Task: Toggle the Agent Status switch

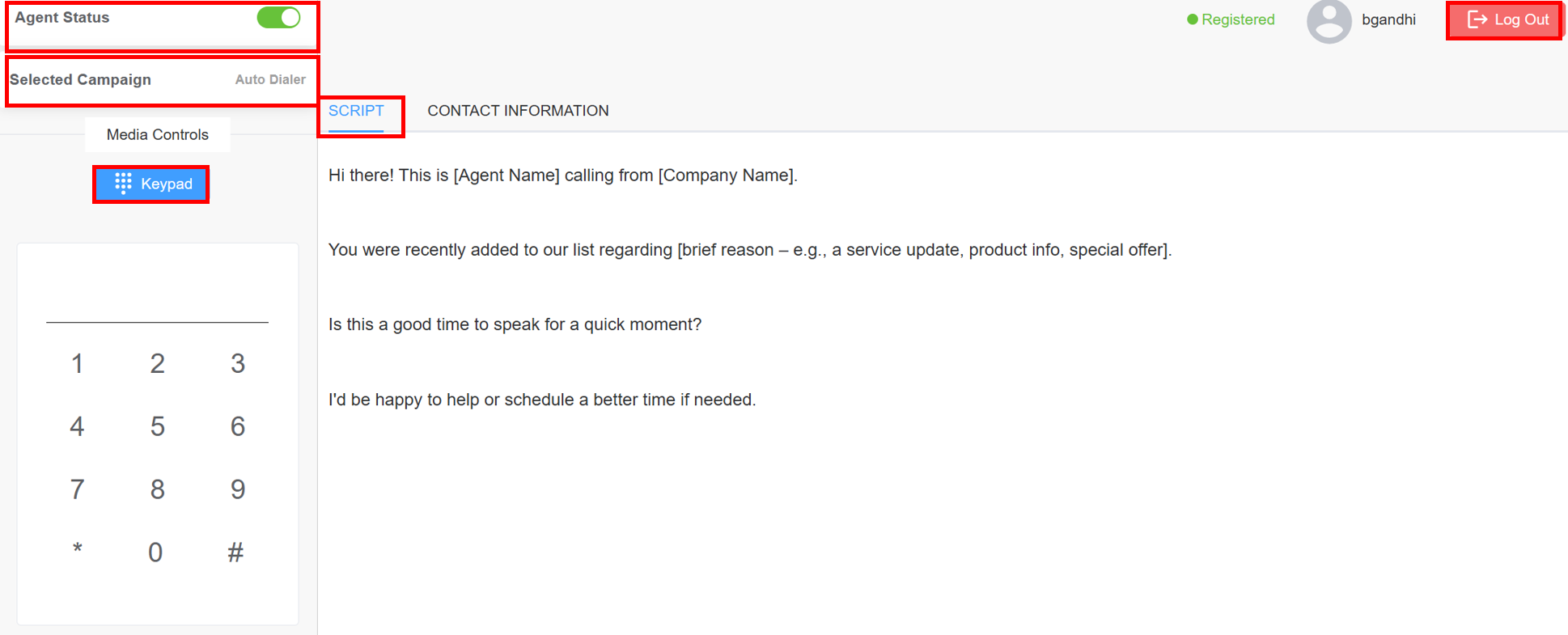Action: (278, 18)
